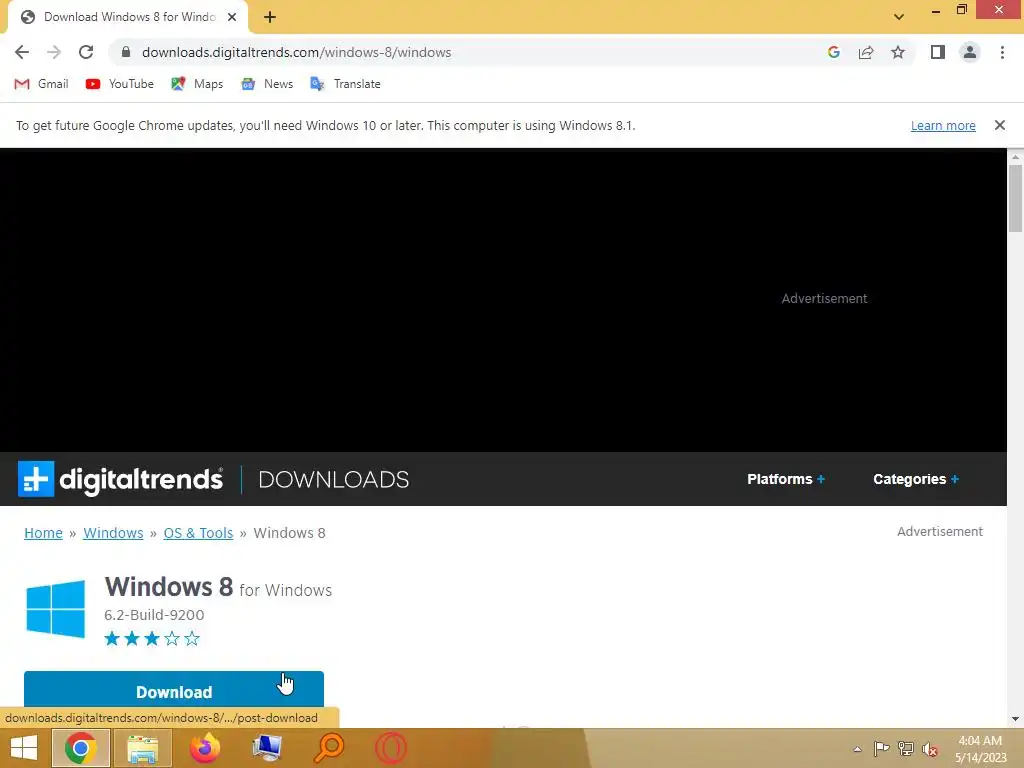The width and height of the screenshot is (1024, 768).
Task: Click Chrome in the taskbar
Action: 80,748
